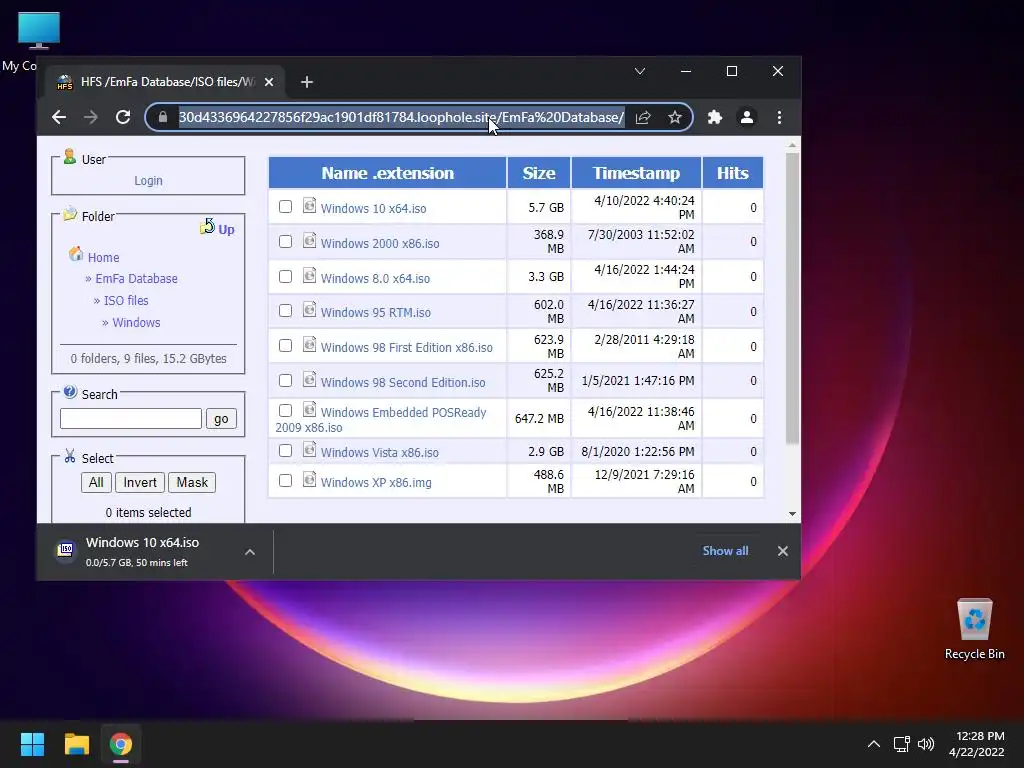Screen dimensions: 1024x768
Task: Open the tab search chevron
Action: [640, 71]
